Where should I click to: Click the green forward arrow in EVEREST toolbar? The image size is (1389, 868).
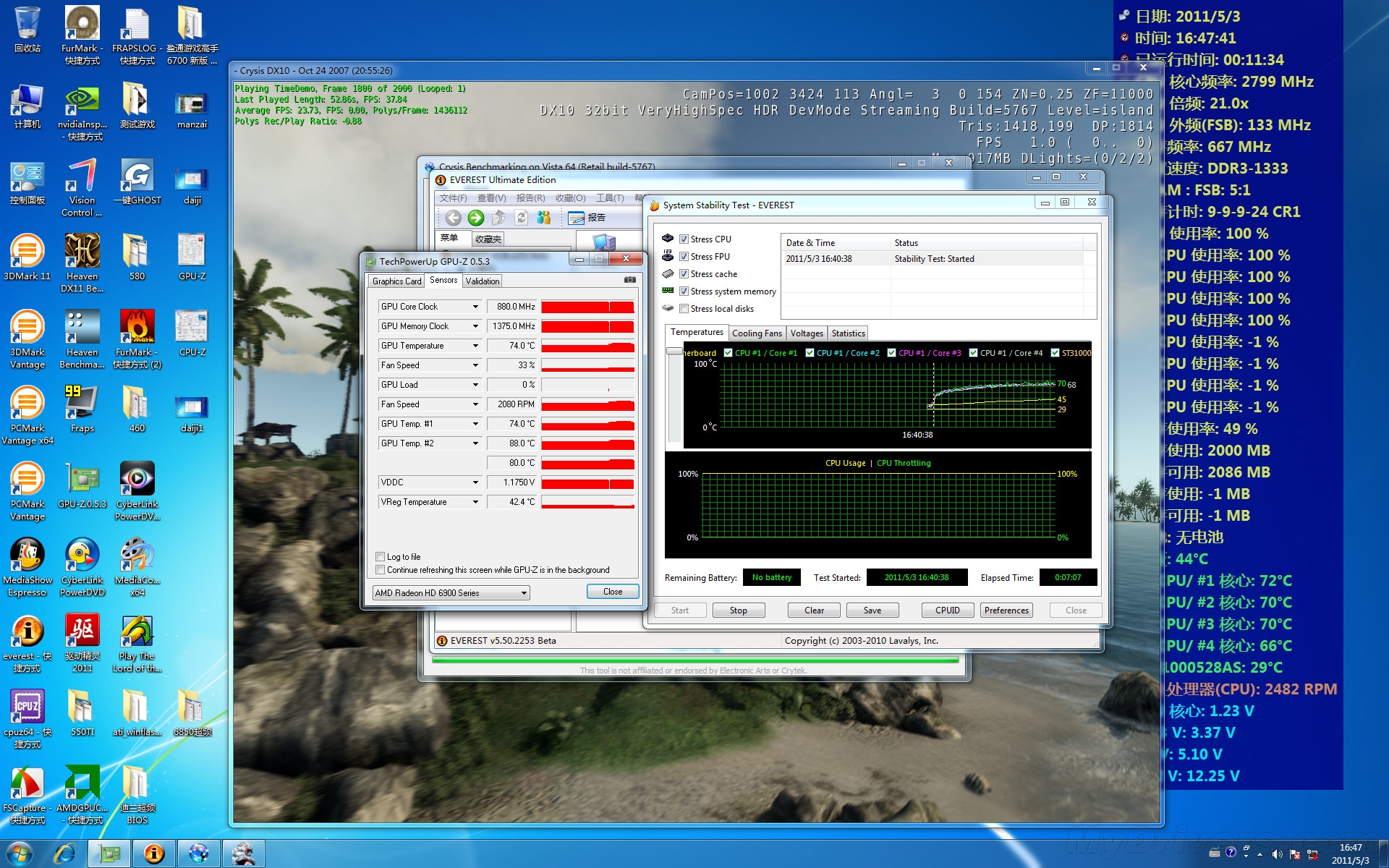pos(476,218)
